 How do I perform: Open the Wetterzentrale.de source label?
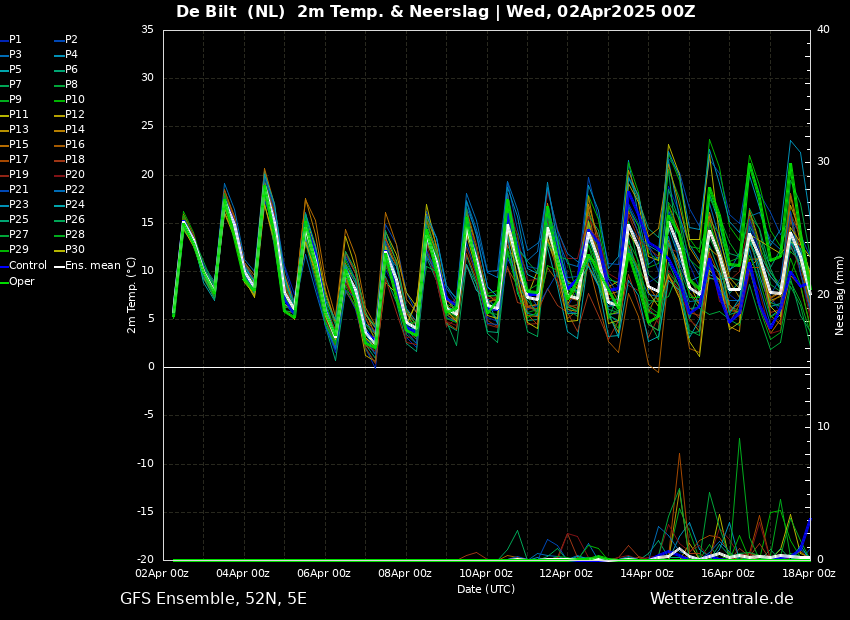(722, 599)
